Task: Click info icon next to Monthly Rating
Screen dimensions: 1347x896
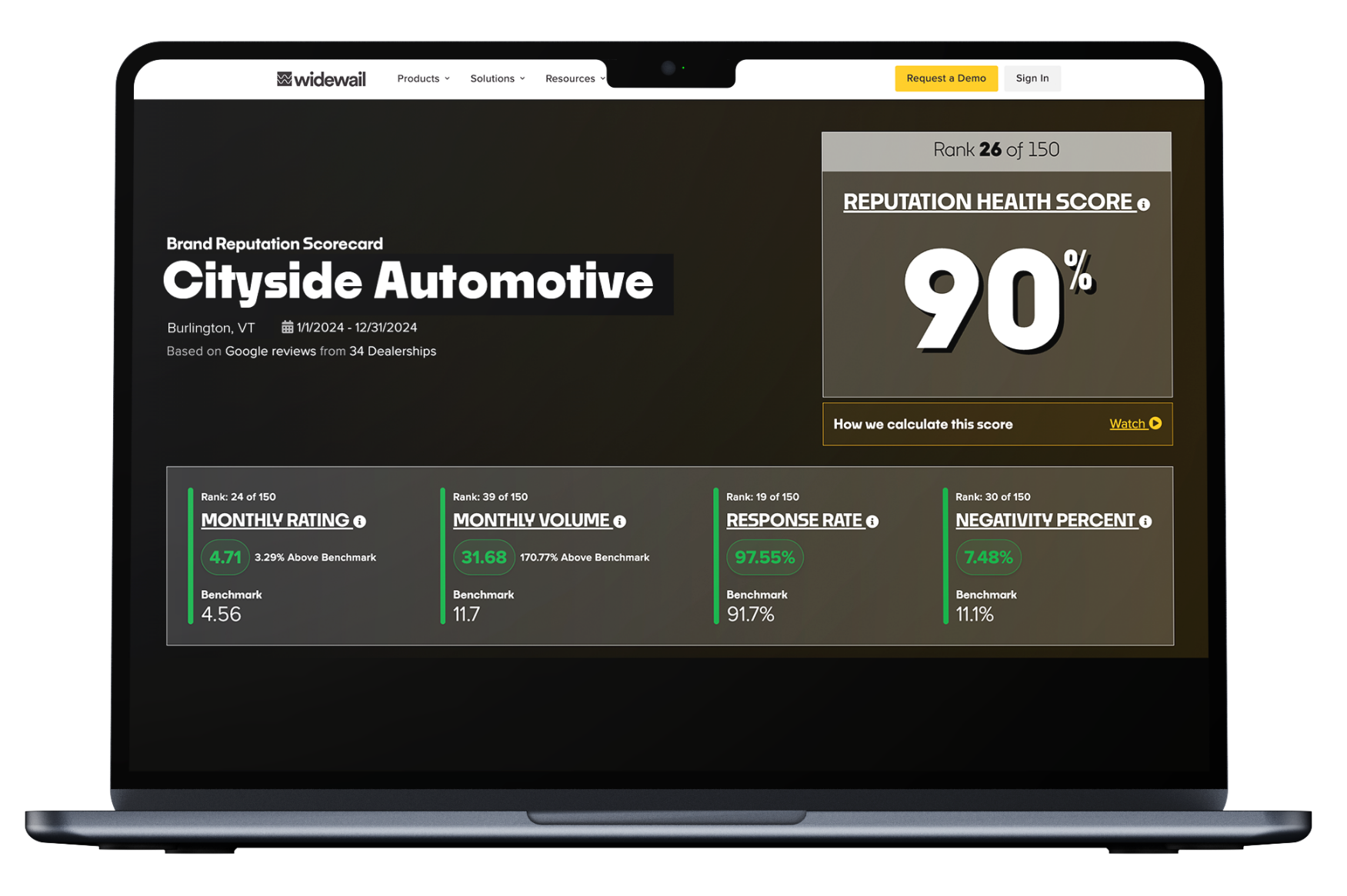Action: point(359,521)
